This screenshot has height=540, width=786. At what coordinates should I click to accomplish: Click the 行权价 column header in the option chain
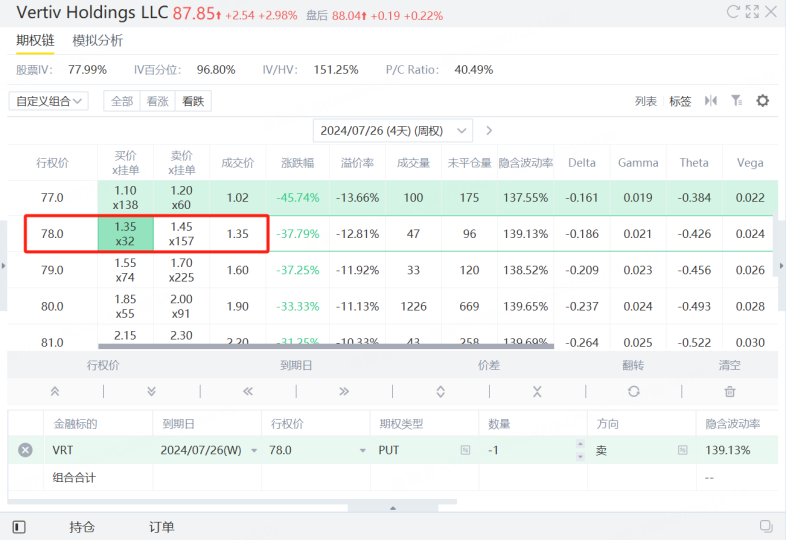click(x=52, y=163)
